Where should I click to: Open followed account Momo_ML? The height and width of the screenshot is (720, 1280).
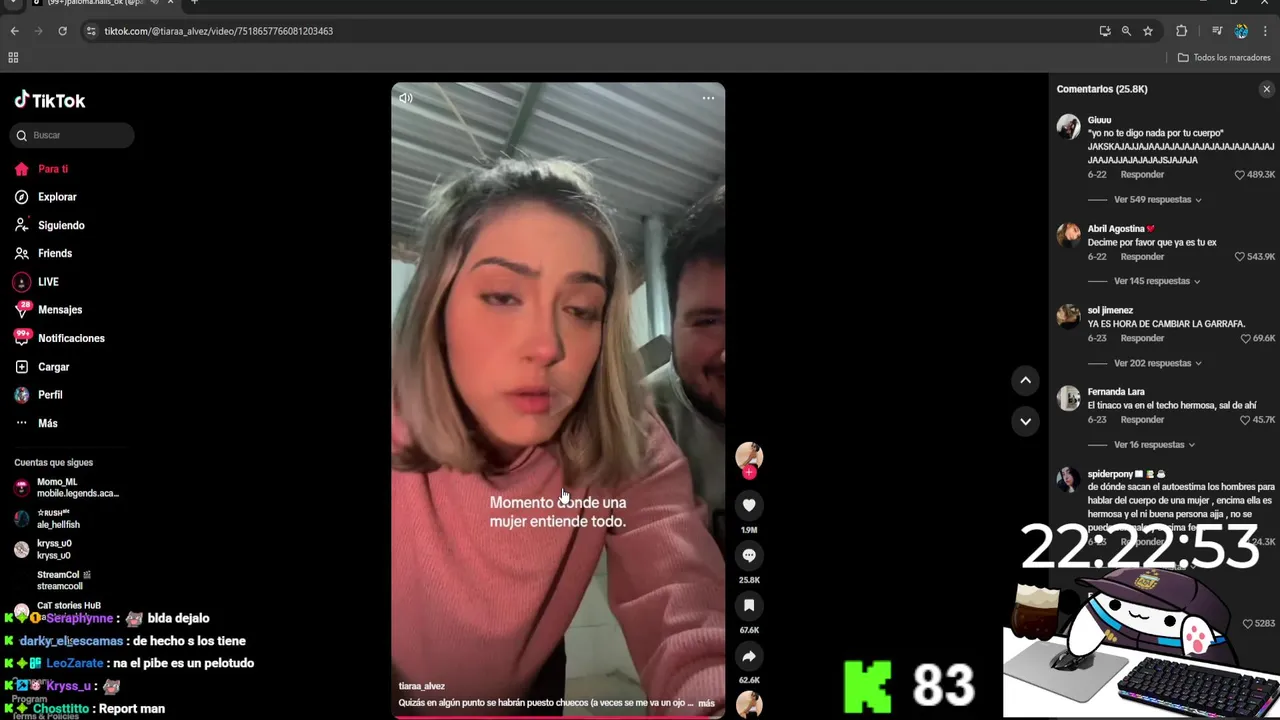(66, 487)
